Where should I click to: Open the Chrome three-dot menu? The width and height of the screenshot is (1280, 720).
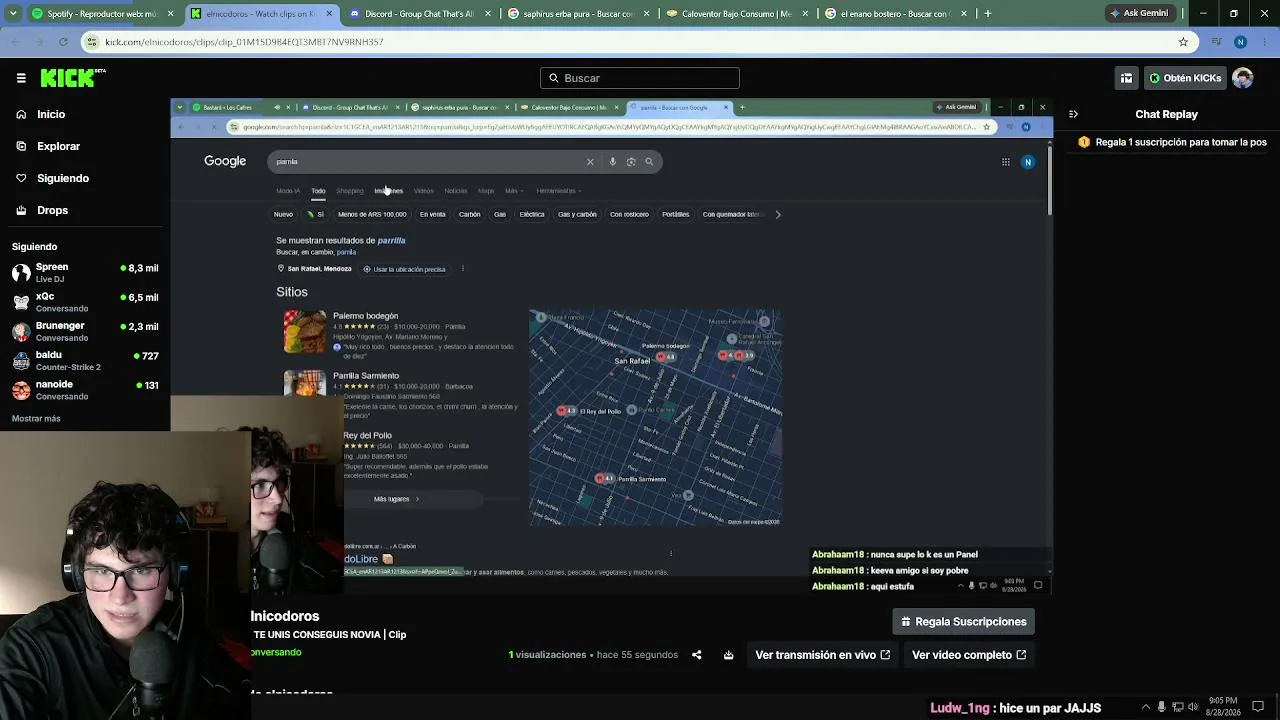coord(1265,42)
